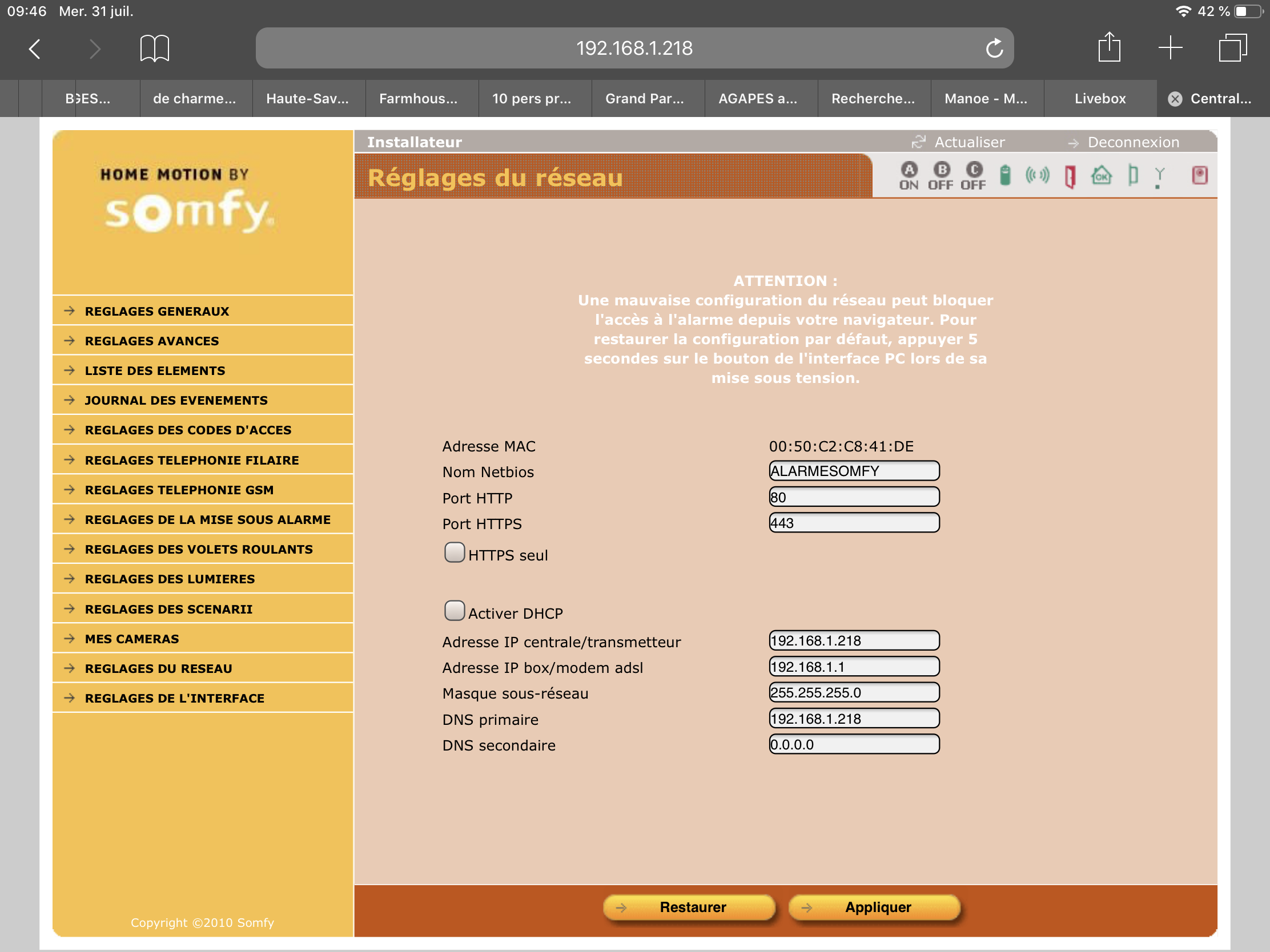
Task: Click the zone A ON indicator
Action: click(909, 176)
